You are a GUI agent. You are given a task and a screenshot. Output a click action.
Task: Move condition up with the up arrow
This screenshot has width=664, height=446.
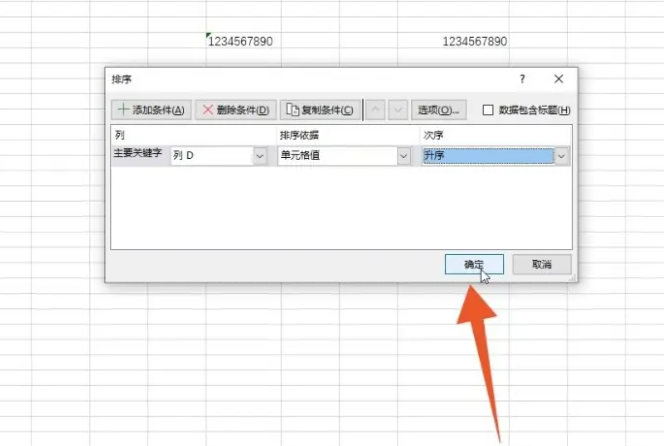(x=375, y=110)
